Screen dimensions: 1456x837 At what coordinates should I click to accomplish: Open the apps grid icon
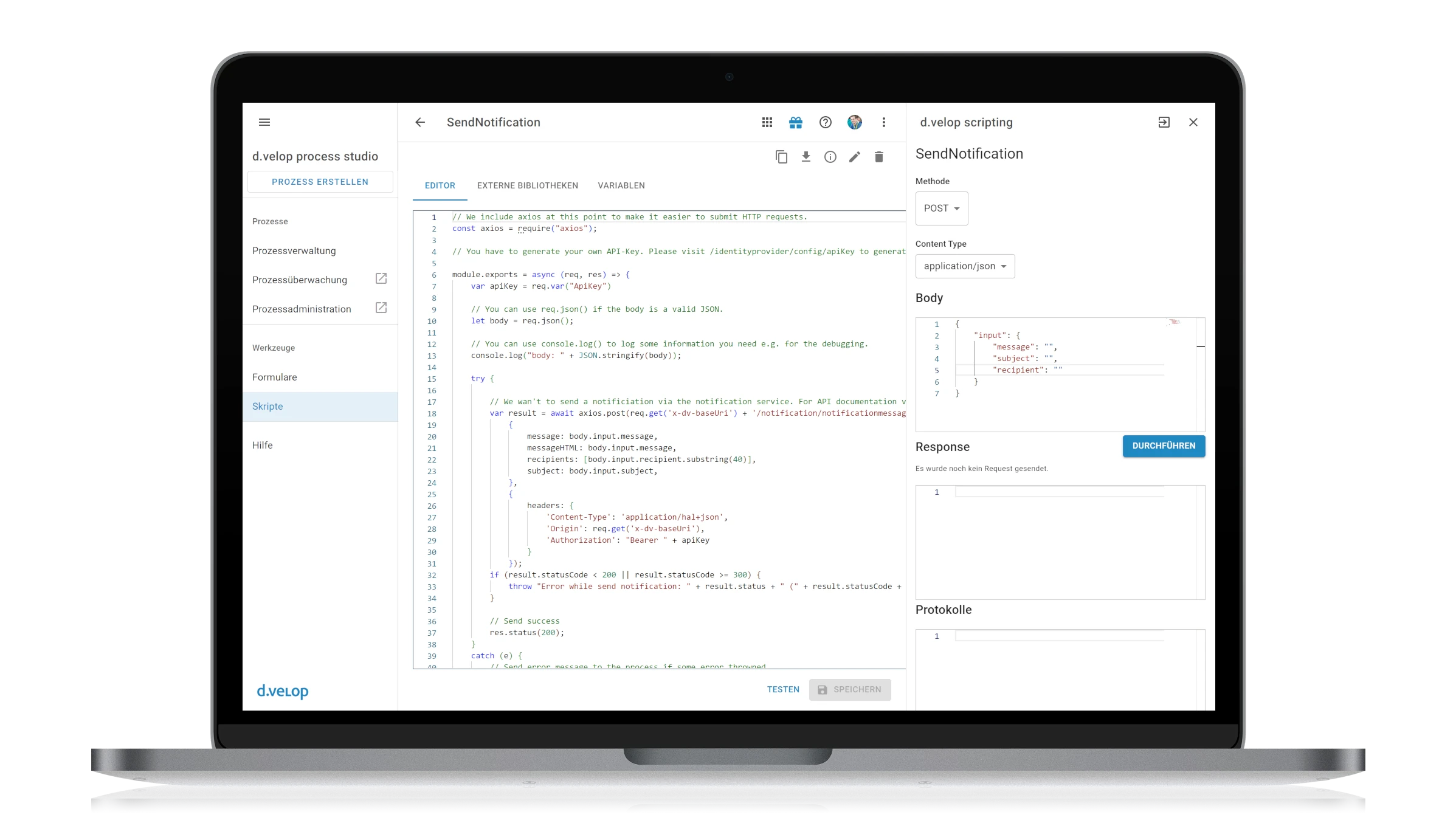tap(767, 122)
